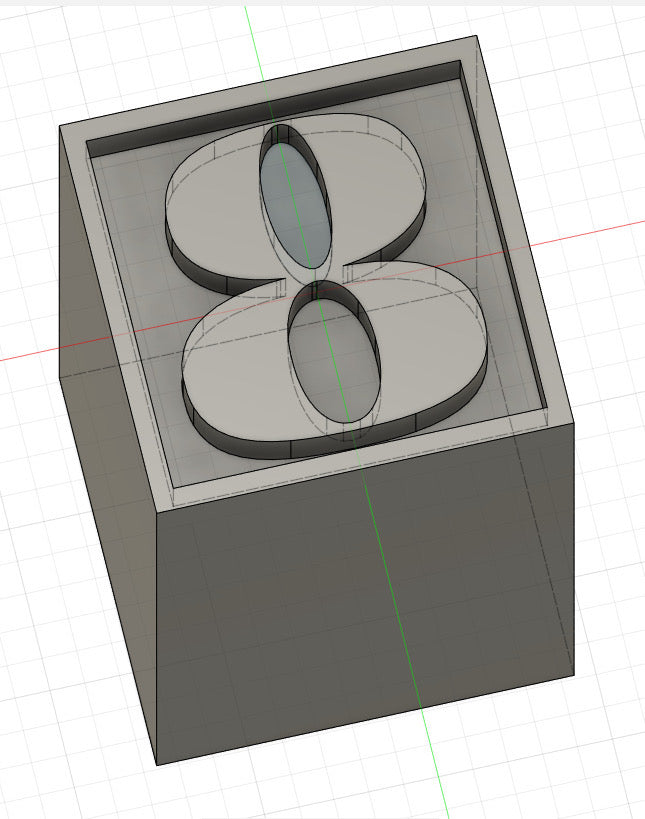The image size is (645, 819).
Task: Pick the upper oval hole of the 8
Action: (296, 204)
